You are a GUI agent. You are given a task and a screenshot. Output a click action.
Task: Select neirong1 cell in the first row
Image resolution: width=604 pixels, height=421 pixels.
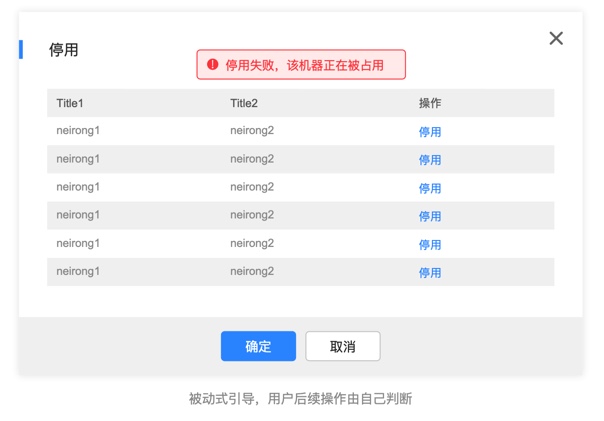(x=78, y=131)
